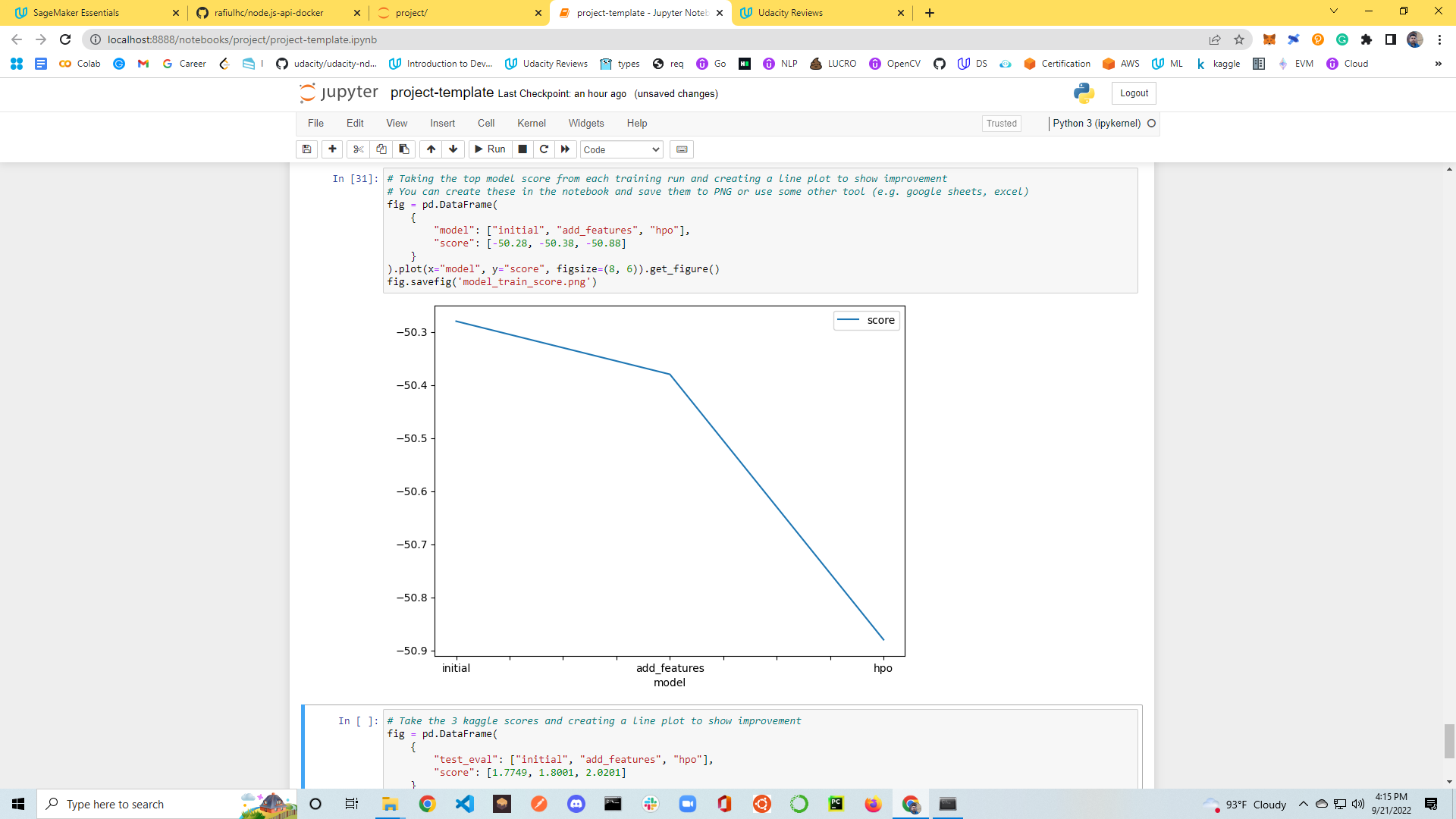
Task: Toggle the Trusted notebook indicator
Action: coord(1001,124)
